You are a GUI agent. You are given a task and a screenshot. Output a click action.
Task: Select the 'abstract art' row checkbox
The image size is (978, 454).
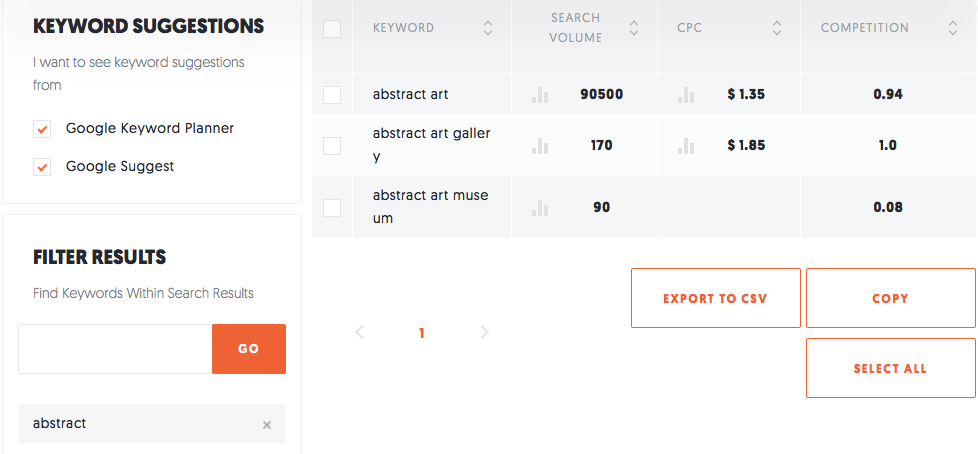tap(332, 95)
